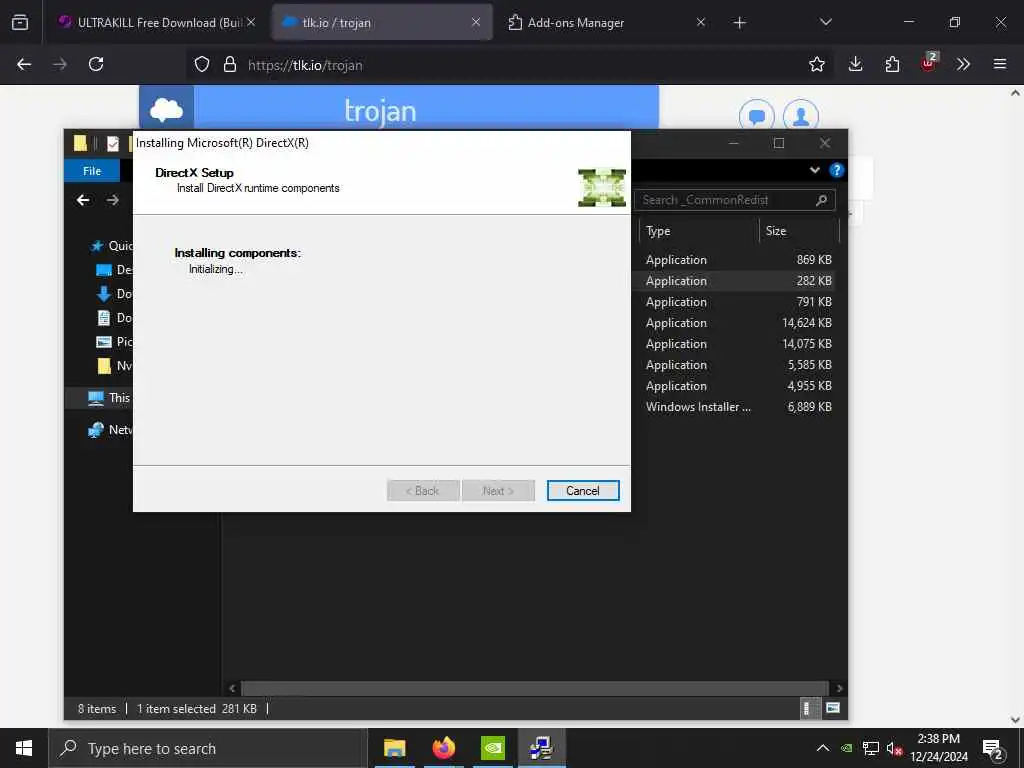Open notification center icon
The height and width of the screenshot is (768, 1024).
click(x=993, y=750)
